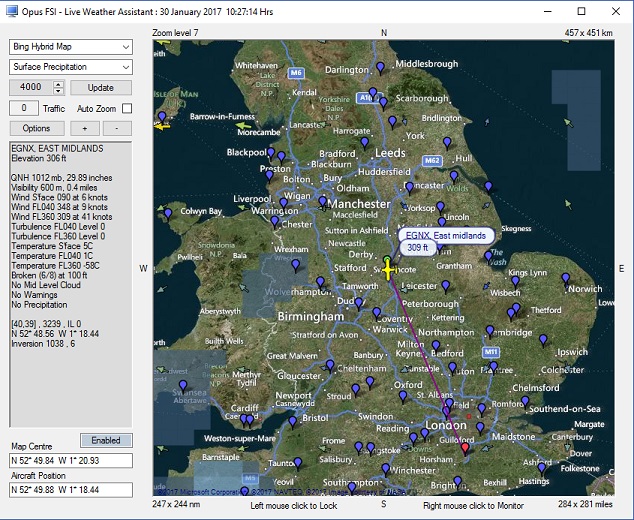Viewport: 634px width, 520px height.
Task: Click the Map Centre coordinates field
Action: [71, 461]
